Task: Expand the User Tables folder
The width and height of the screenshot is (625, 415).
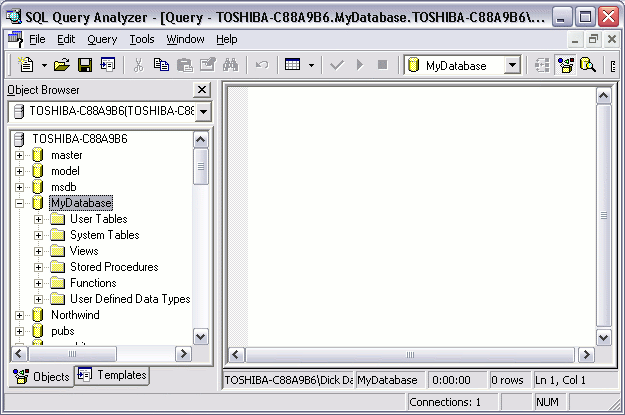Action: [38, 219]
